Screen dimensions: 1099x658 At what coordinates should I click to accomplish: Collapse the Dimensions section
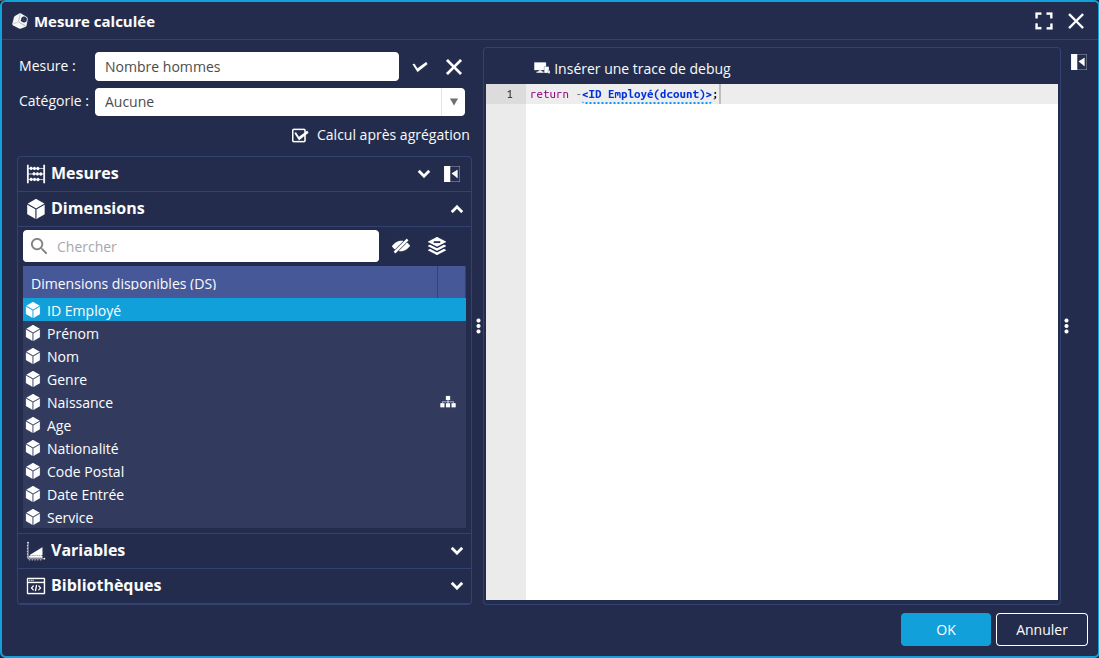click(457, 209)
